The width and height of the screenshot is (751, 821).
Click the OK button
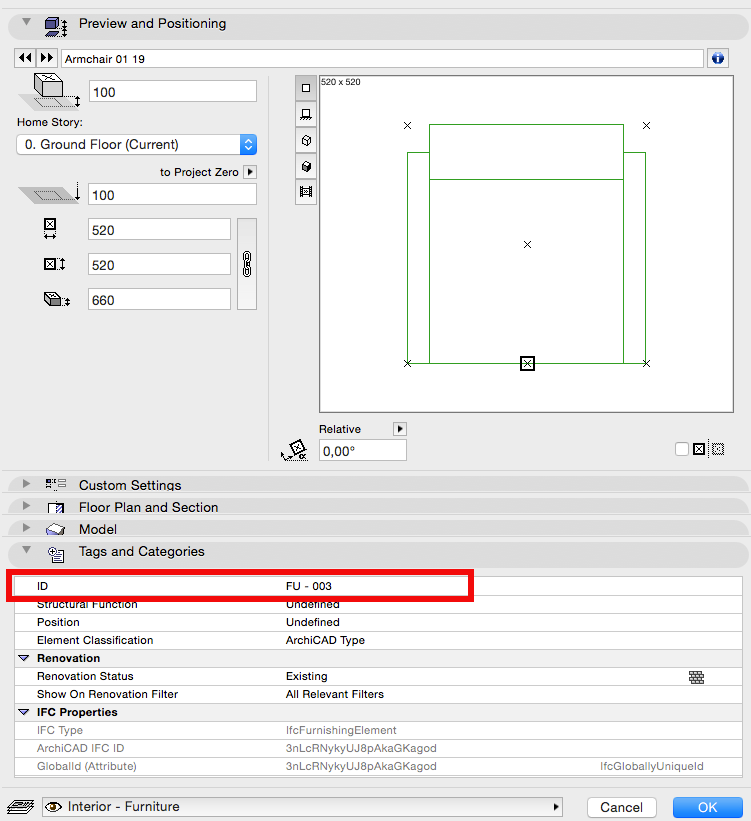click(x=707, y=807)
